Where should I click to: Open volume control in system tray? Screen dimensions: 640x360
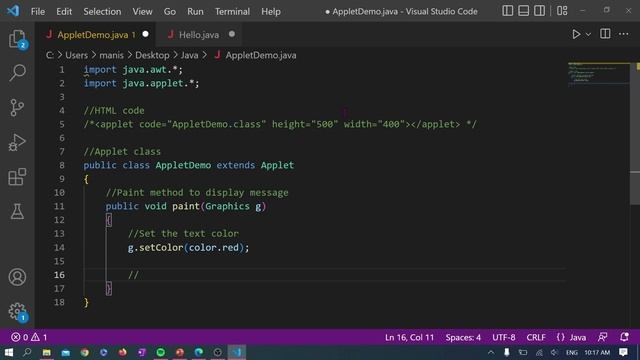point(554,352)
